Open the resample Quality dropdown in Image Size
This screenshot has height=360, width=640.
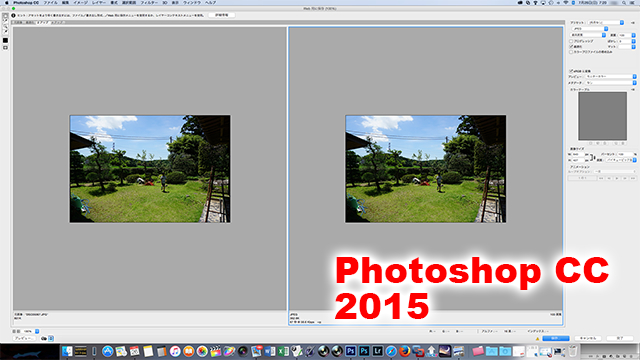pos(620,160)
